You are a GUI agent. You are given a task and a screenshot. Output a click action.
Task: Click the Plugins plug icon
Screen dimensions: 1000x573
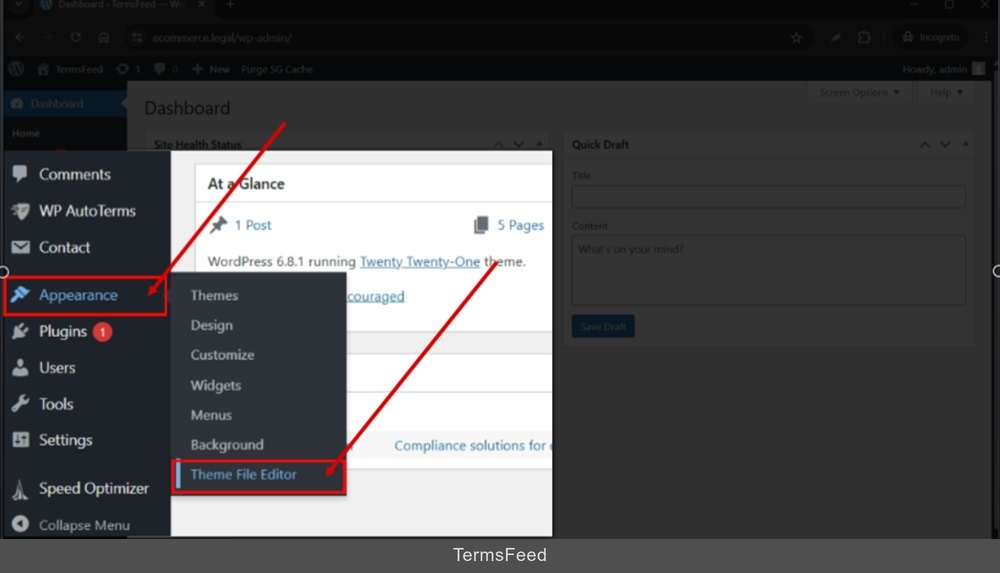[x=20, y=331]
